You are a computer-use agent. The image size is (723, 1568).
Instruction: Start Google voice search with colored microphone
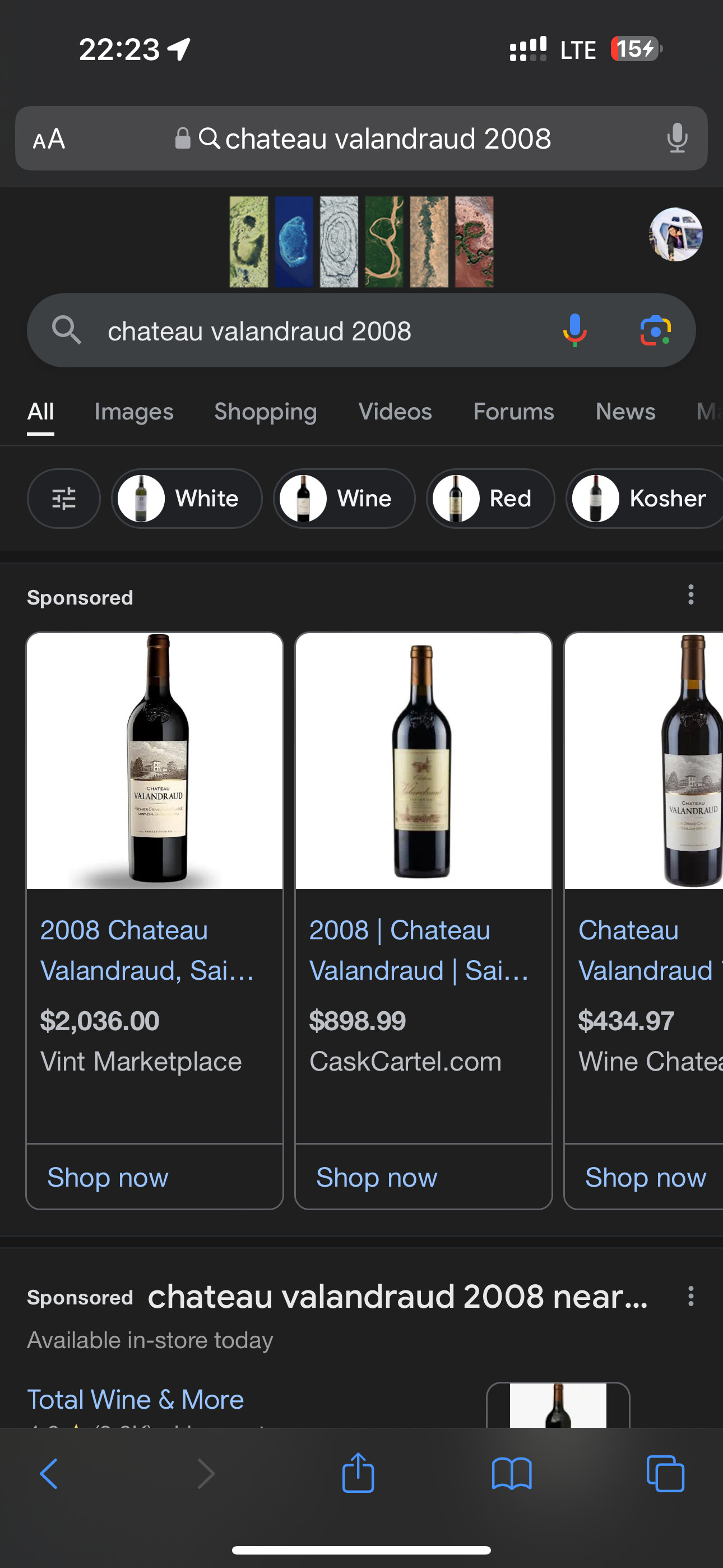click(x=574, y=330)
